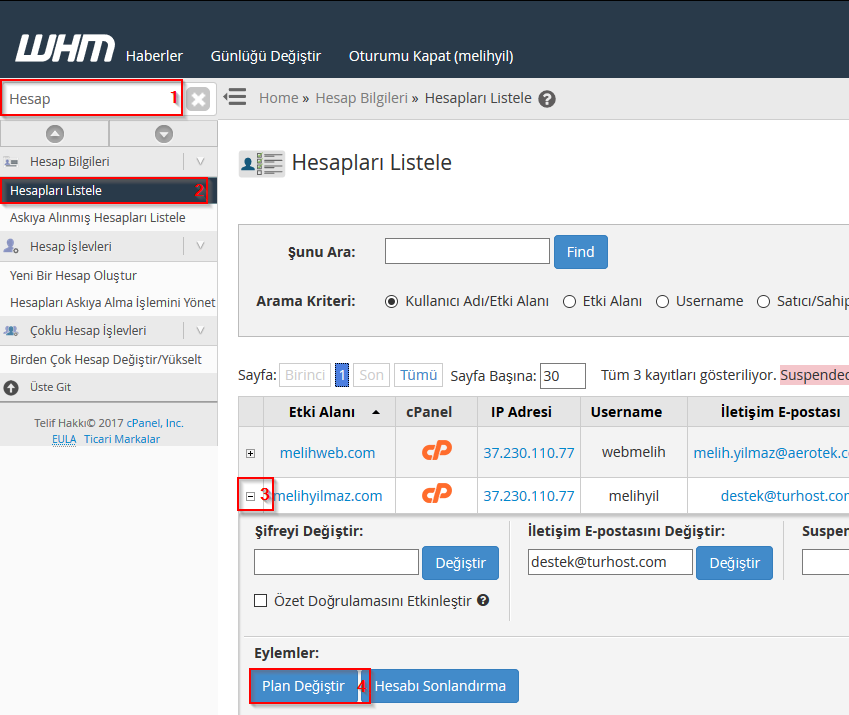Open the Haberler menu item
The height and width of the screenshot is (715, 849).
(x=154, y=56)
